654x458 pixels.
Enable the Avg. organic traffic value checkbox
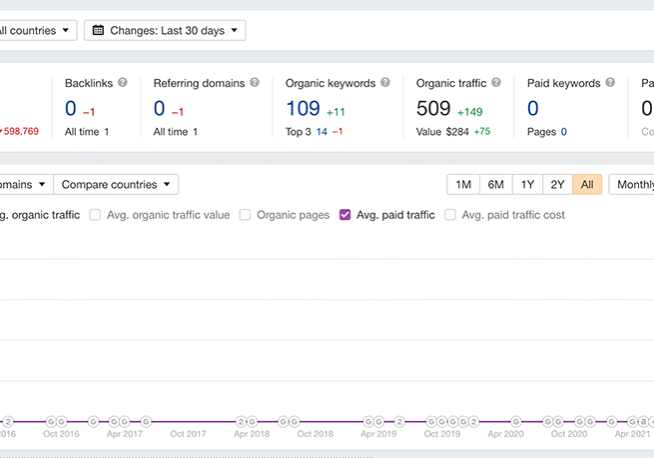[96, 215]
